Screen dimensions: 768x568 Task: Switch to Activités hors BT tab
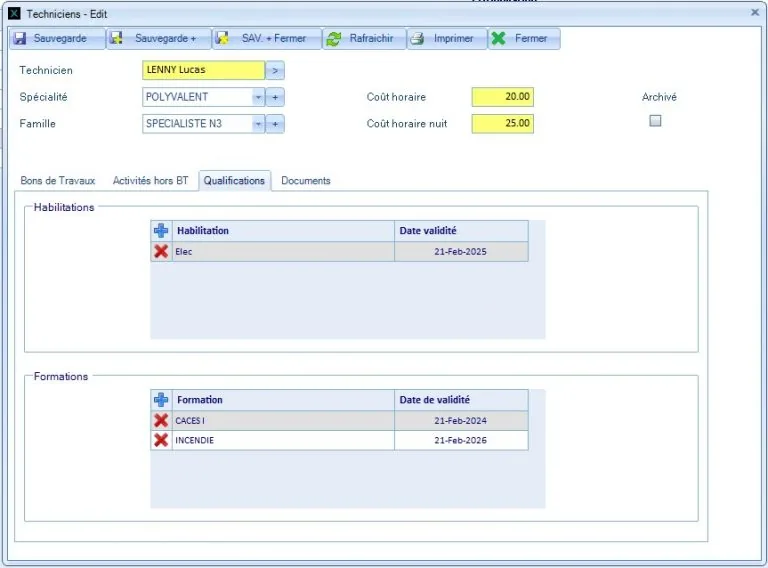coord(150,181)
